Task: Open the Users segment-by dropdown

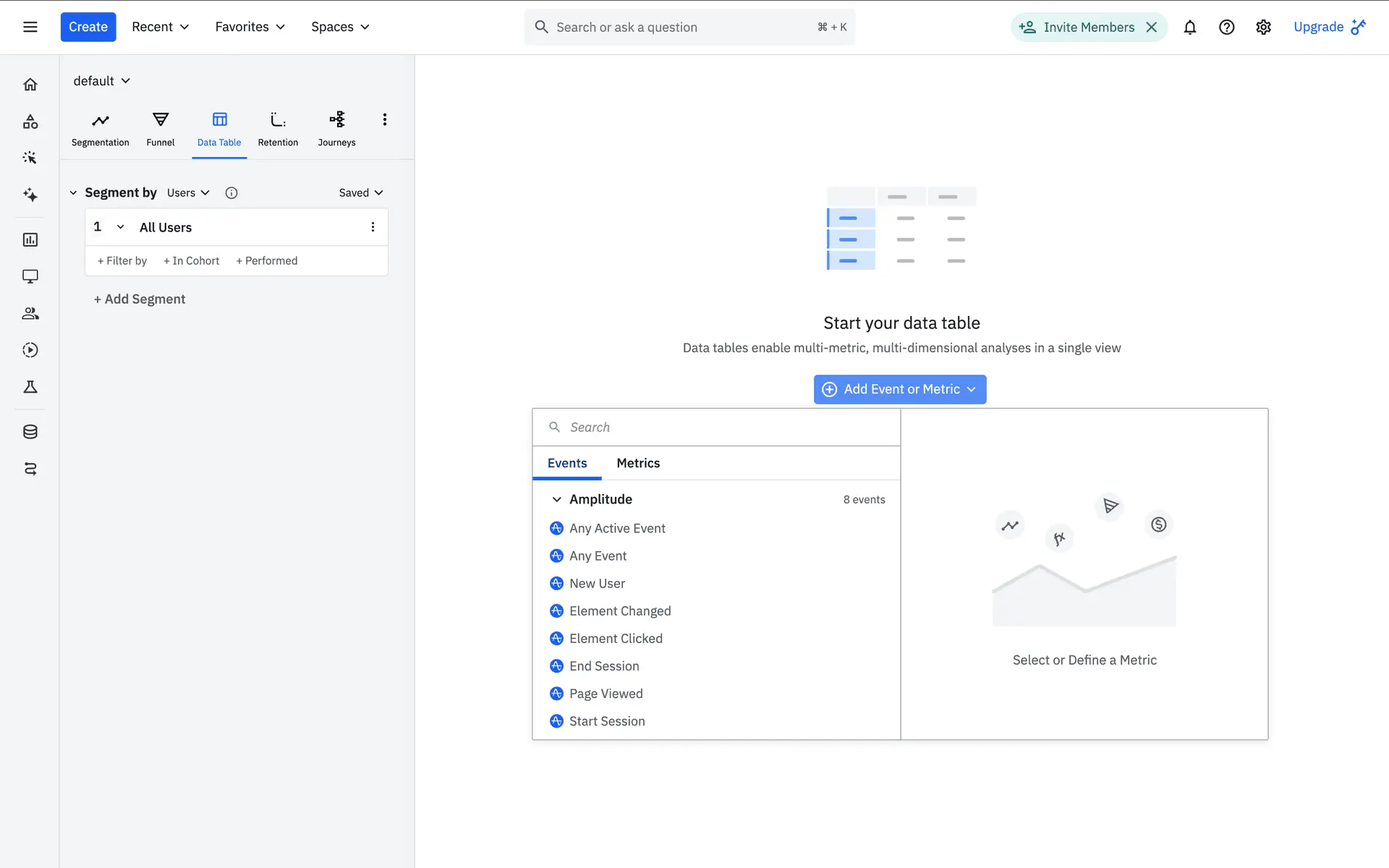Action: pyautogui.click(x=188, y=192)
